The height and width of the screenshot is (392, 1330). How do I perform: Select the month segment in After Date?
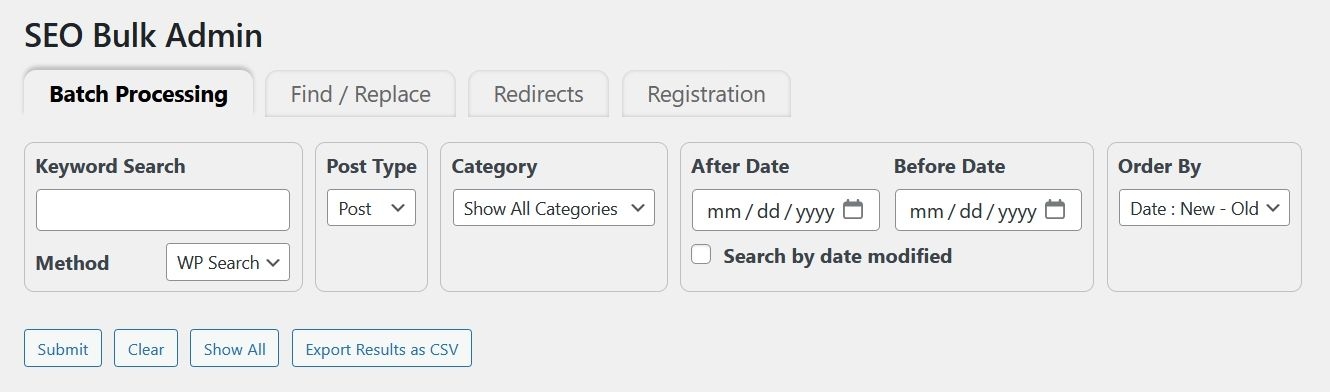point(723,211)
